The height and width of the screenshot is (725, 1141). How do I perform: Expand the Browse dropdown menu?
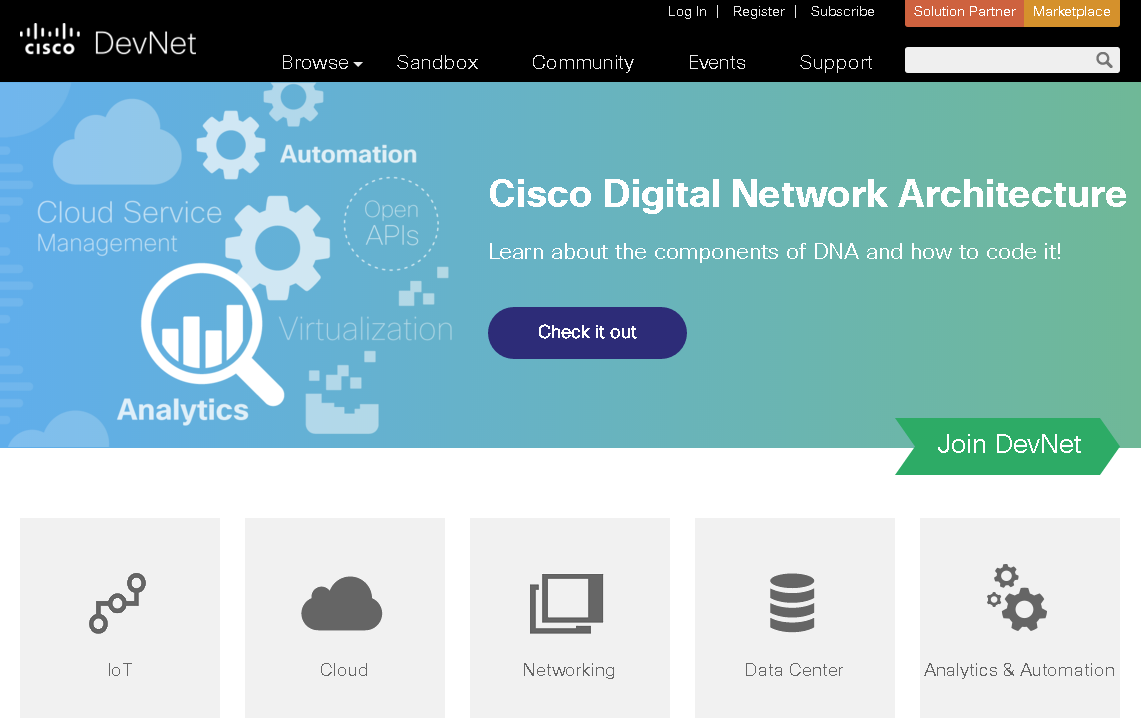coord(322,63)
